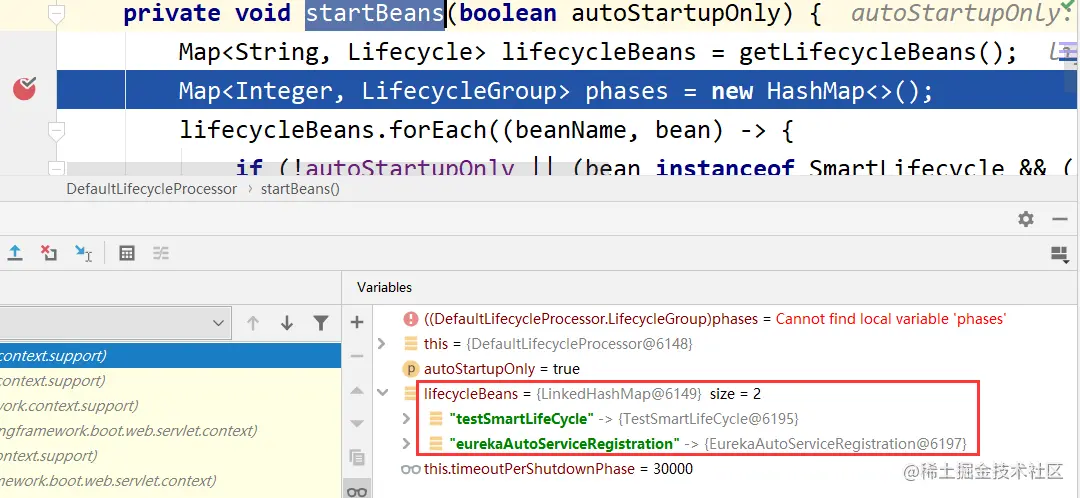Toggle show watches glasses icon in sidebar
Viewport: 1080px width, 498px height.
[x=357, y=490]
